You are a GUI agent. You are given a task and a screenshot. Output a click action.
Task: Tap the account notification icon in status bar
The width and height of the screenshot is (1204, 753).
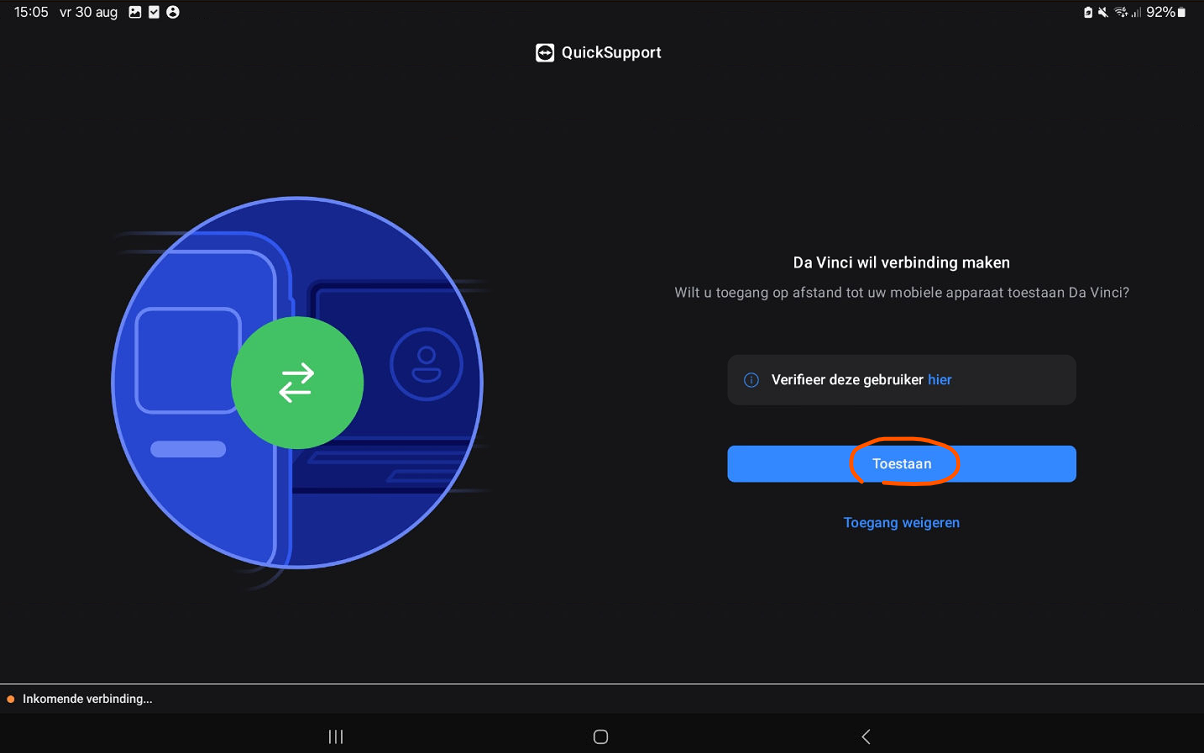173,13
